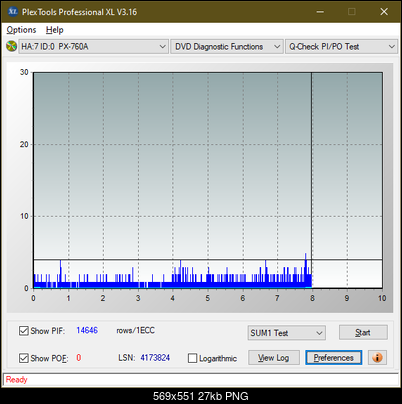
Task: Open the Preferences button
Action: click(334, 358)
